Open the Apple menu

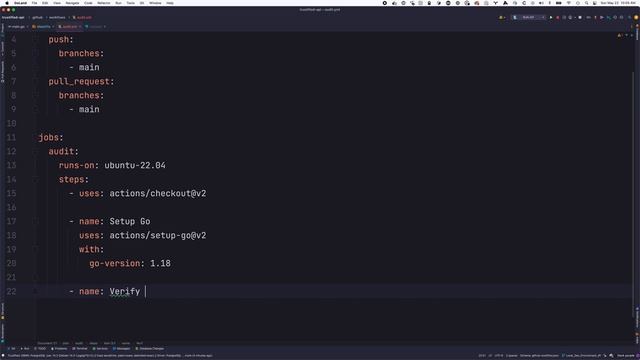point(7,3)
